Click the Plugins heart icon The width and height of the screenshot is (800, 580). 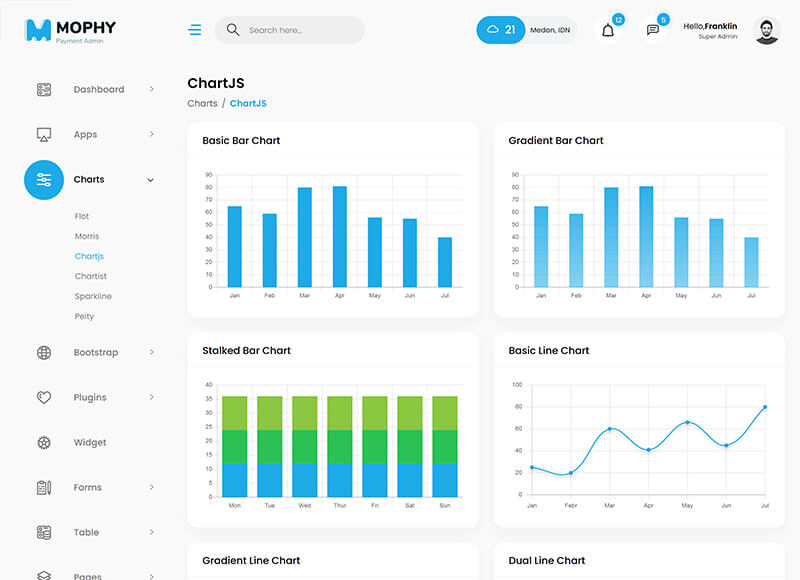pyautogui.click(x=44, y=398)
